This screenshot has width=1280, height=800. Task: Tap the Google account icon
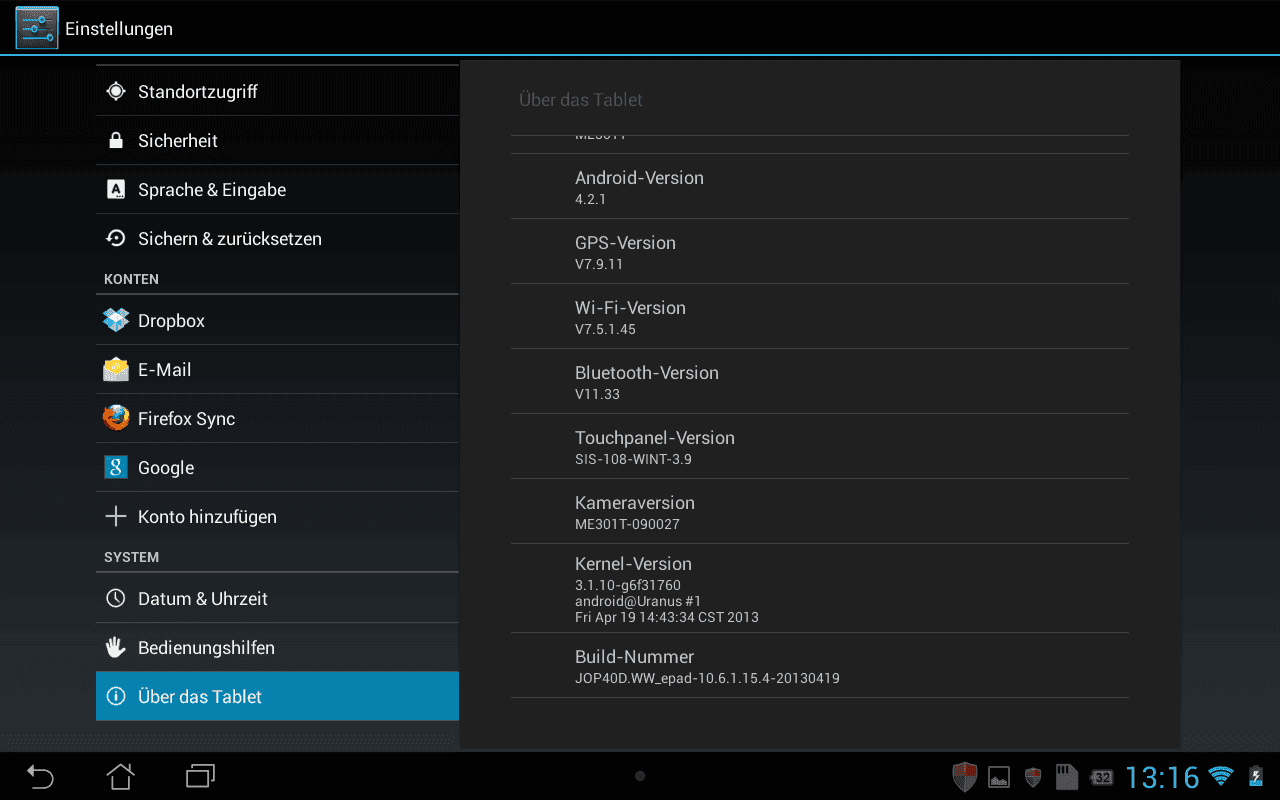point(116,467)
